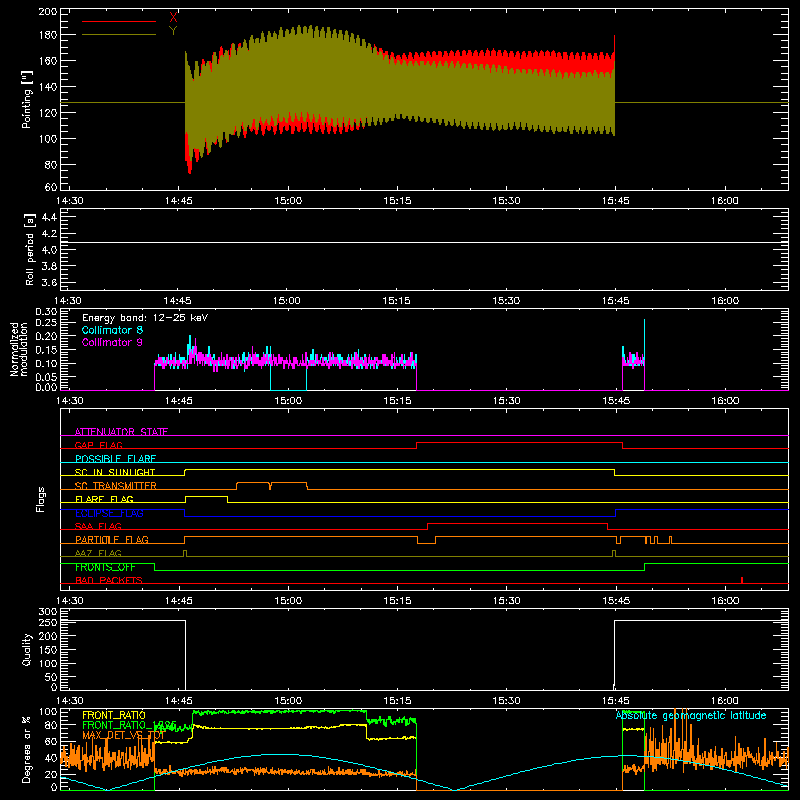The width and height of the screenshot is (800, 800).
Task: Click the 15:00 time label under Pointing plot
Action: point(288,201)
